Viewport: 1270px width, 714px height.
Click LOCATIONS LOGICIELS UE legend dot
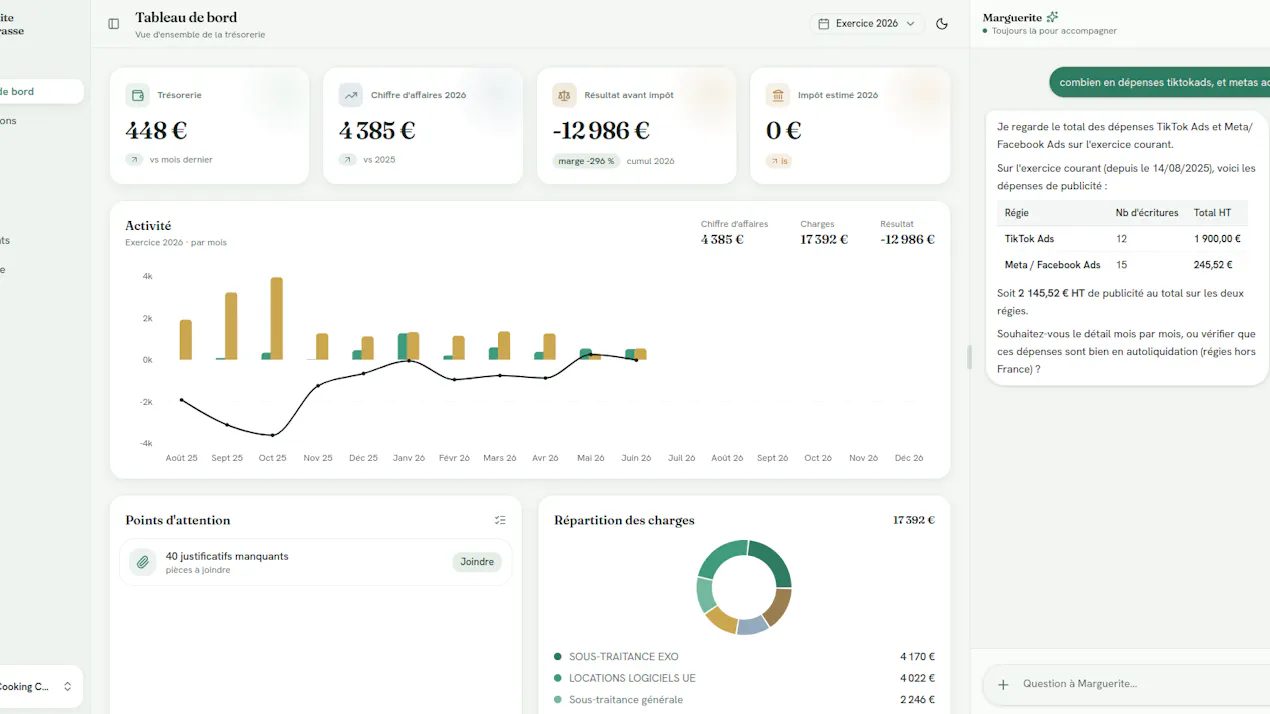pyautogui.click(x=558, y=678)
